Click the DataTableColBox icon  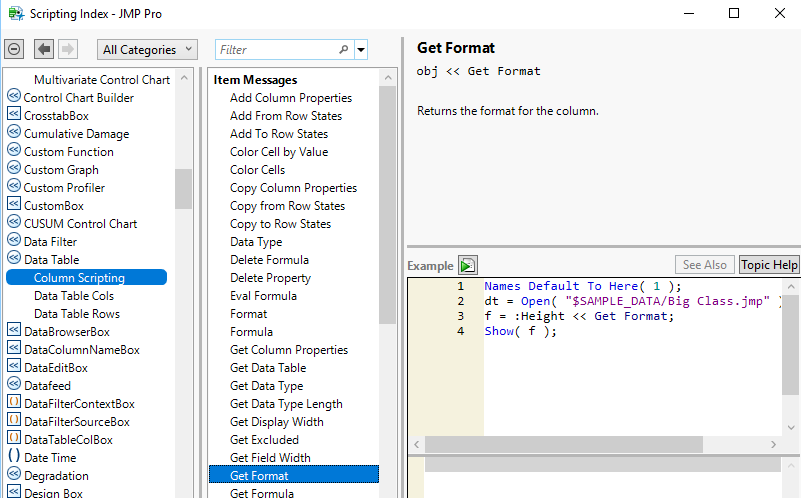click(14, 438)
